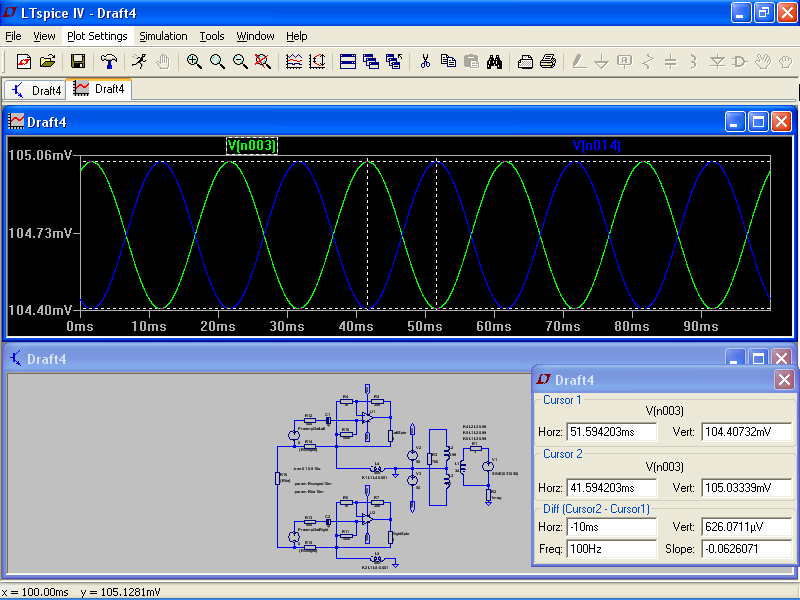Viewport: 800px width, 600px height.
Task: Click the Copy toolbar icon
Action: tap(448, 62)
